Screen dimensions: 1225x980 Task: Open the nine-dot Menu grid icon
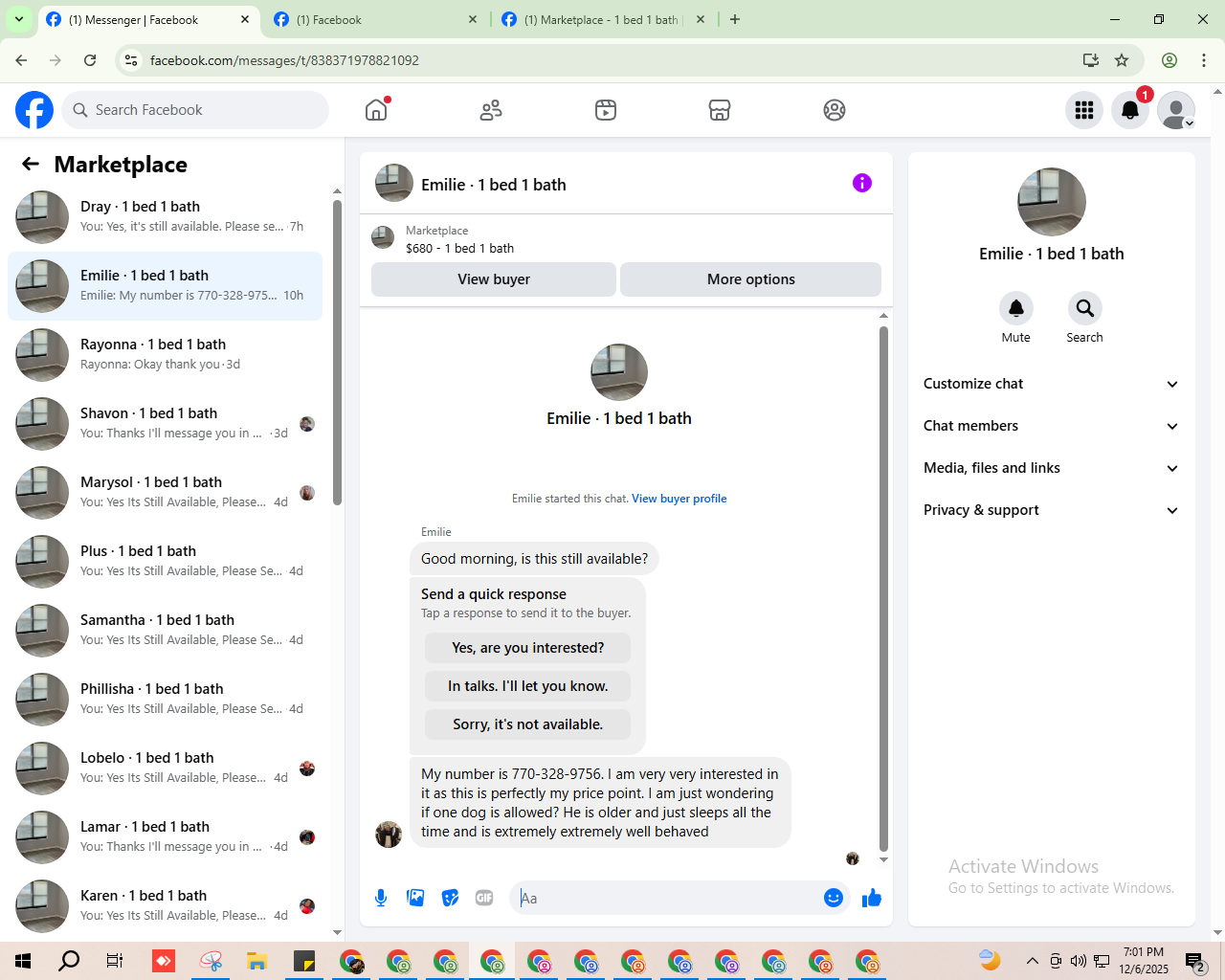point(1084,110)
